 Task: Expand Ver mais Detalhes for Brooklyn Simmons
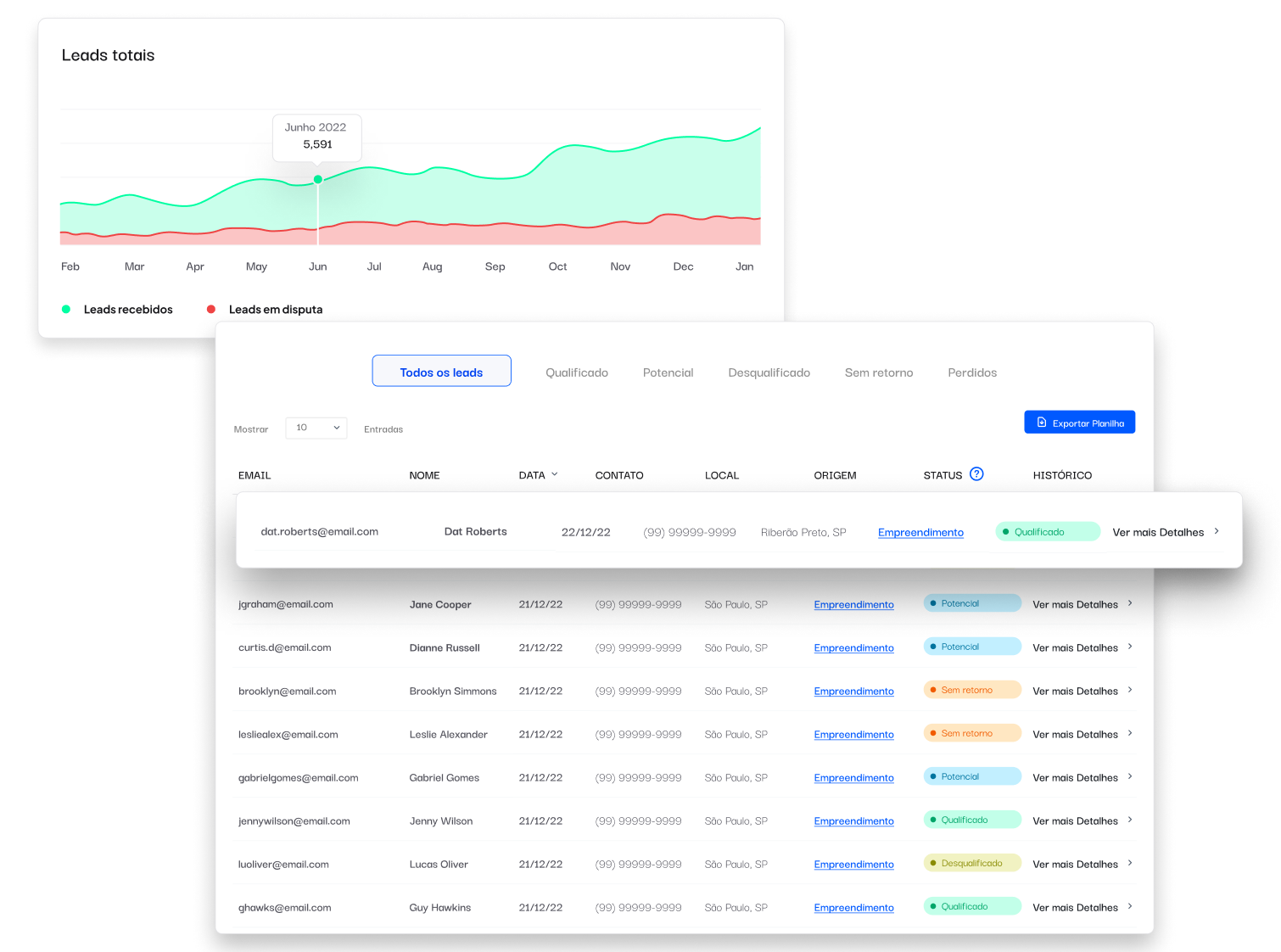pos(1075,692)
